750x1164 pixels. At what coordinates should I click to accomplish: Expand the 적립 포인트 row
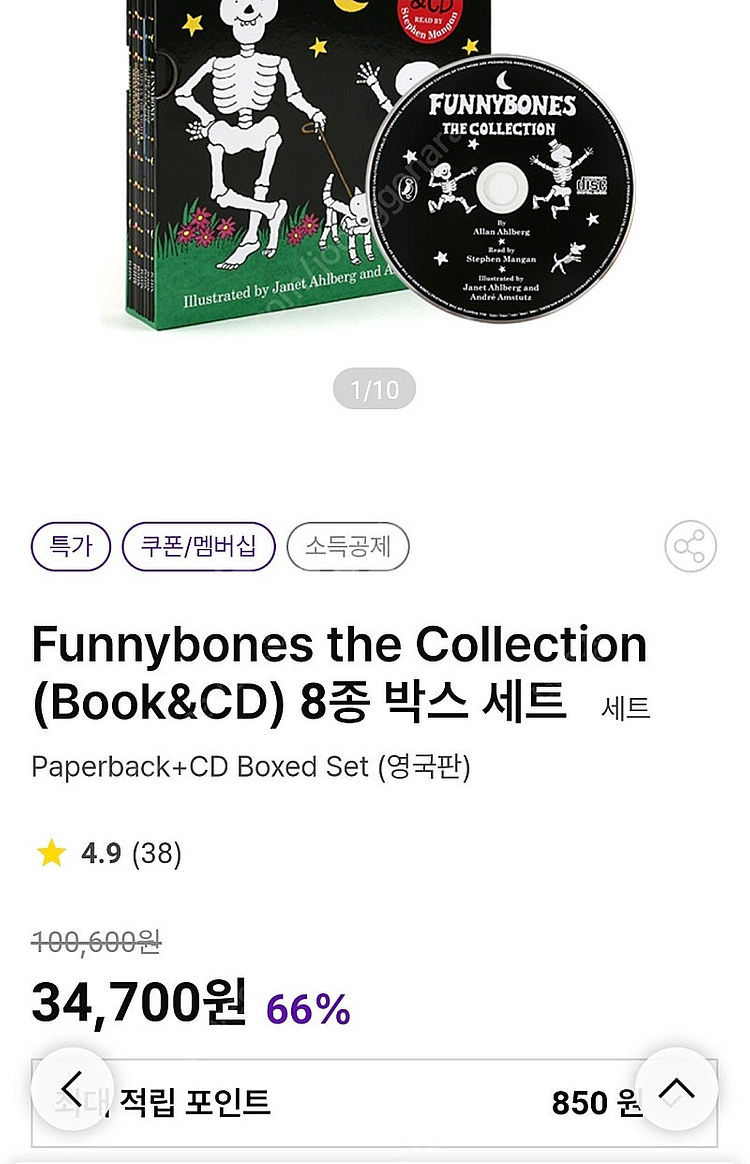pos(374,1103)
